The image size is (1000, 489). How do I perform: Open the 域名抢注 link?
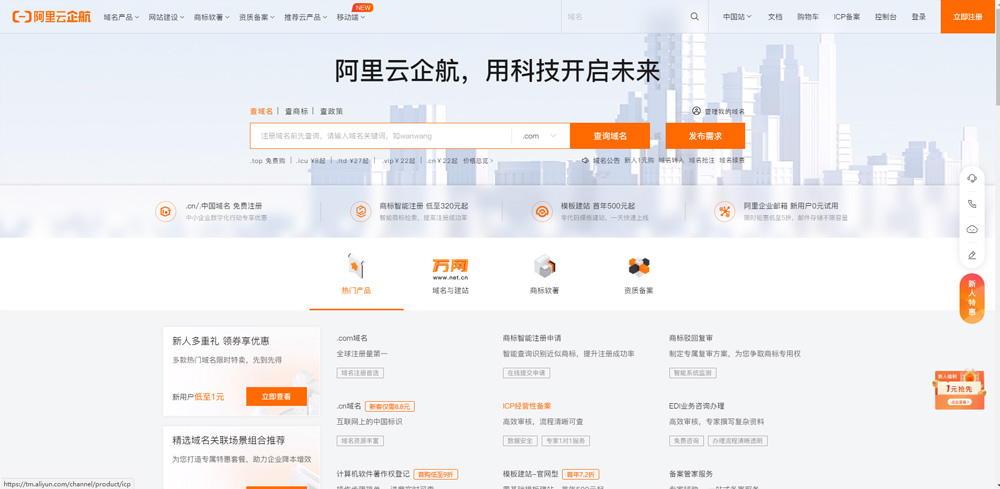point(702,161)
